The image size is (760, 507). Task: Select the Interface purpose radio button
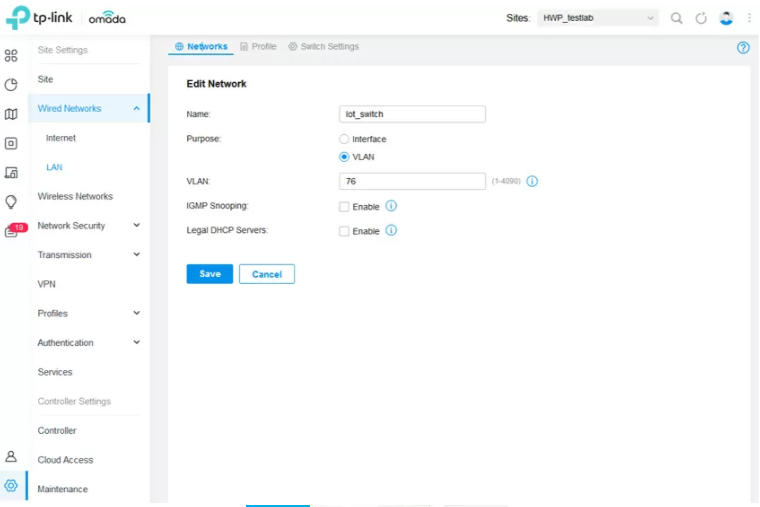click(345, 139)
